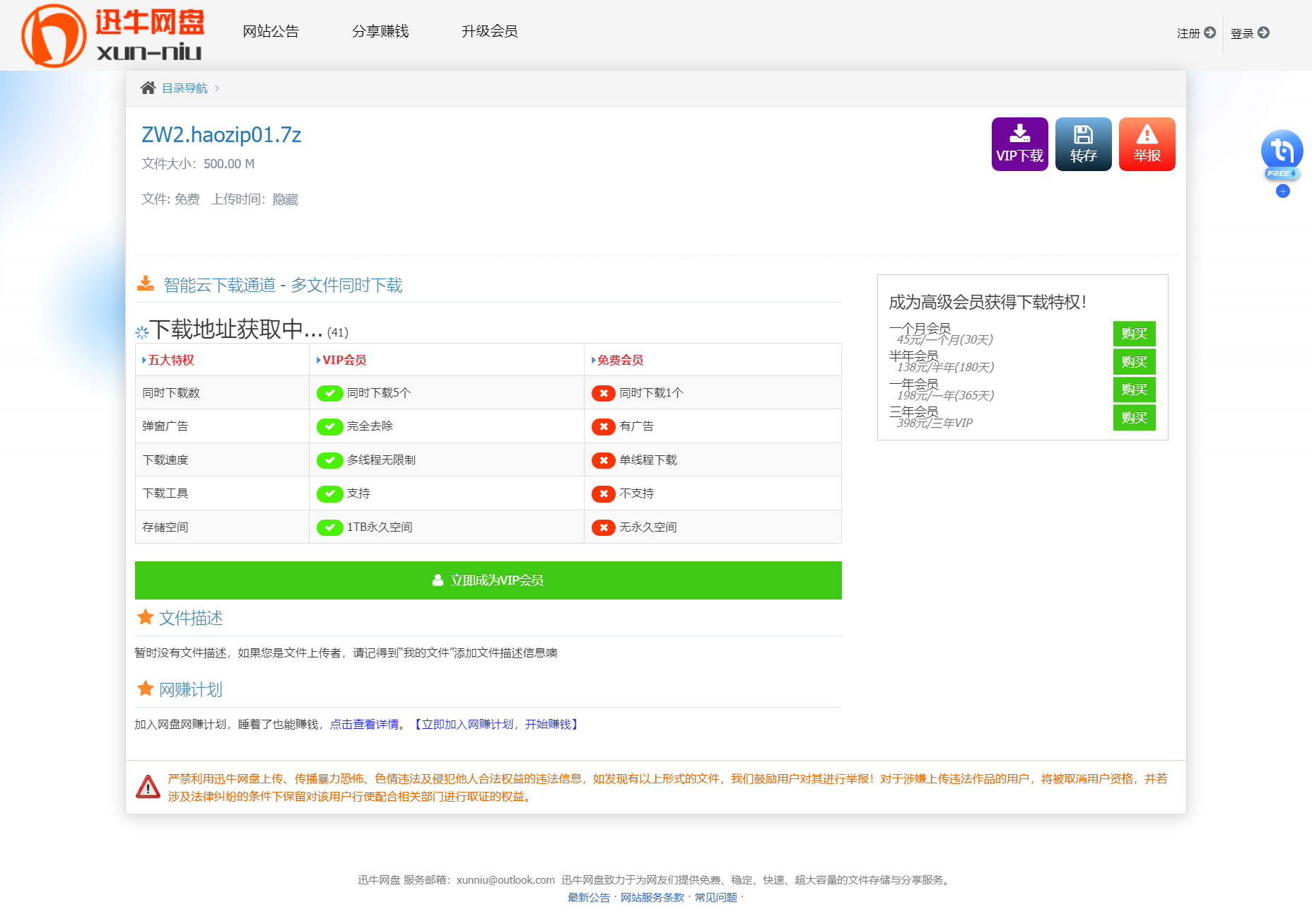Open the 升级会员 menu item
This screenshot has height=924, width=1312.
click(x=490, y=32)
